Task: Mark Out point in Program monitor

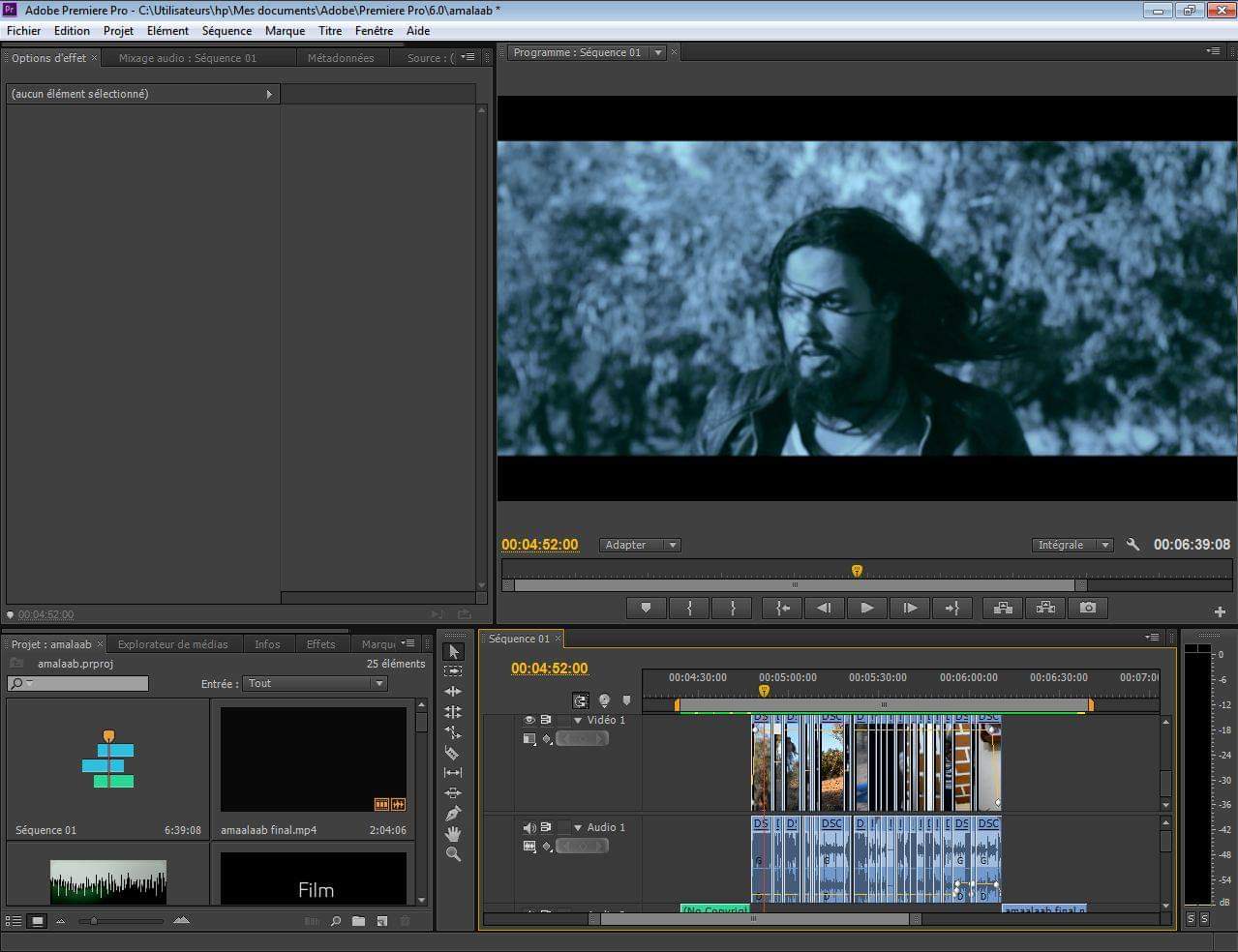Action: point(733,608)
